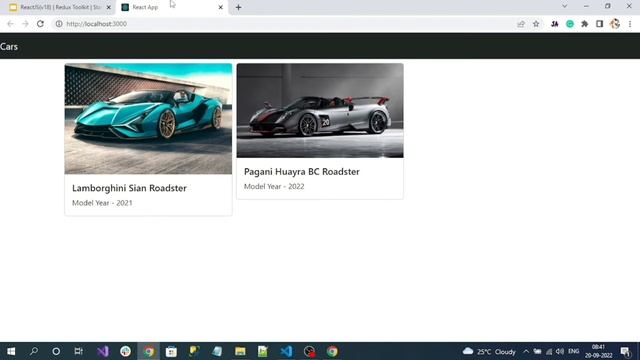Screen dimensions: 640x360
Task: Open the taskbar clock and date
Action: [x=598, y=351]
